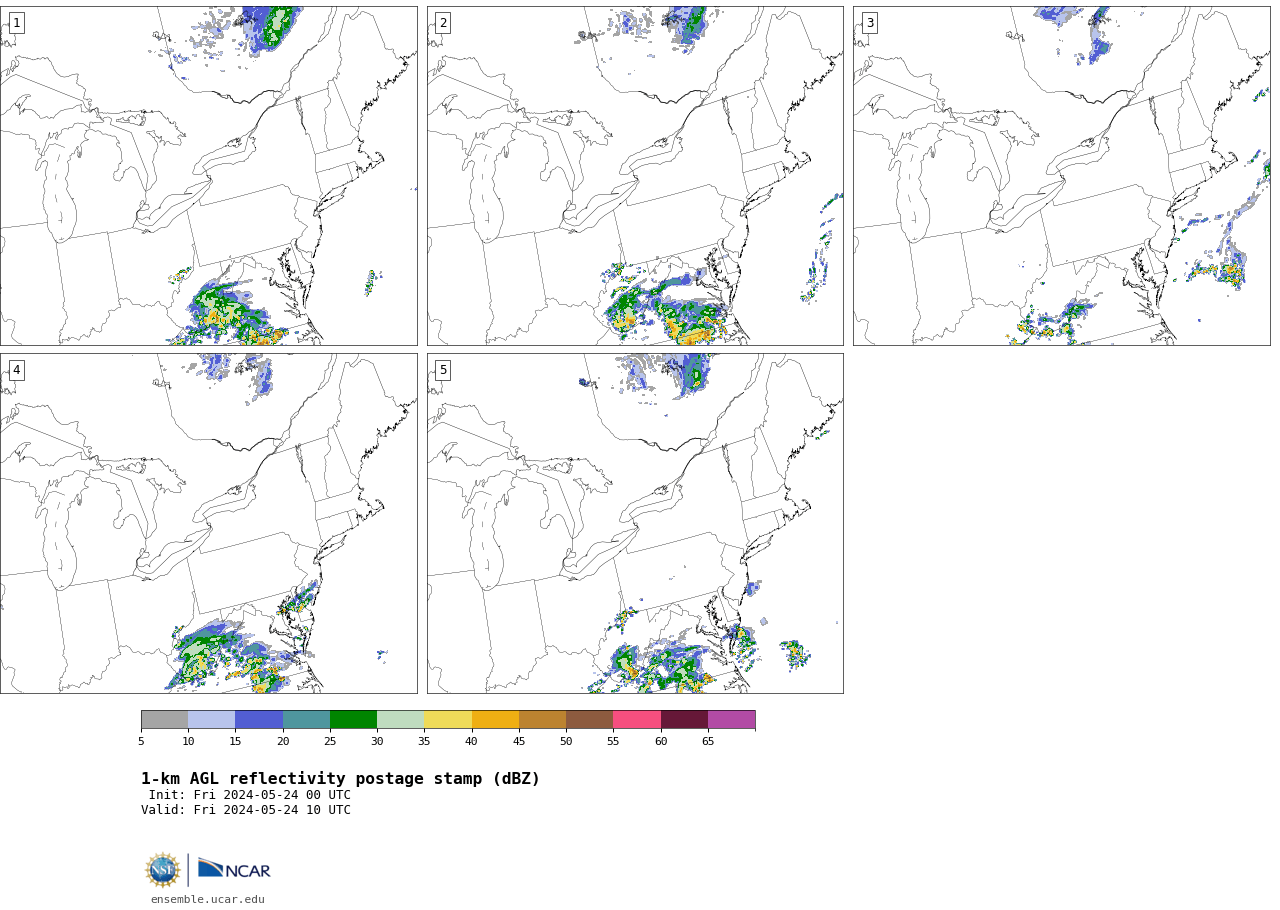Open ensemble member 5 reflectivity map
The width and height of the screenshot is (1280, 910).
tap(635, 523)
